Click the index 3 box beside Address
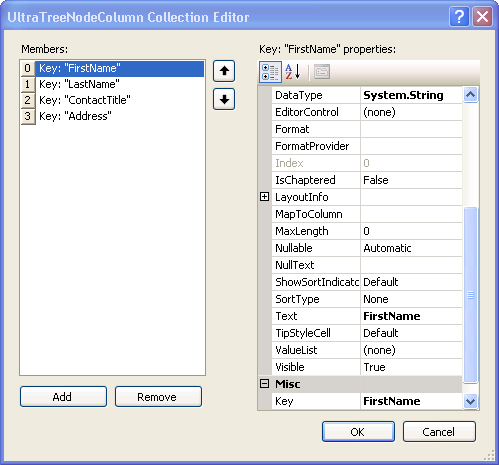499x465 pixels. [x=28, y=116]
